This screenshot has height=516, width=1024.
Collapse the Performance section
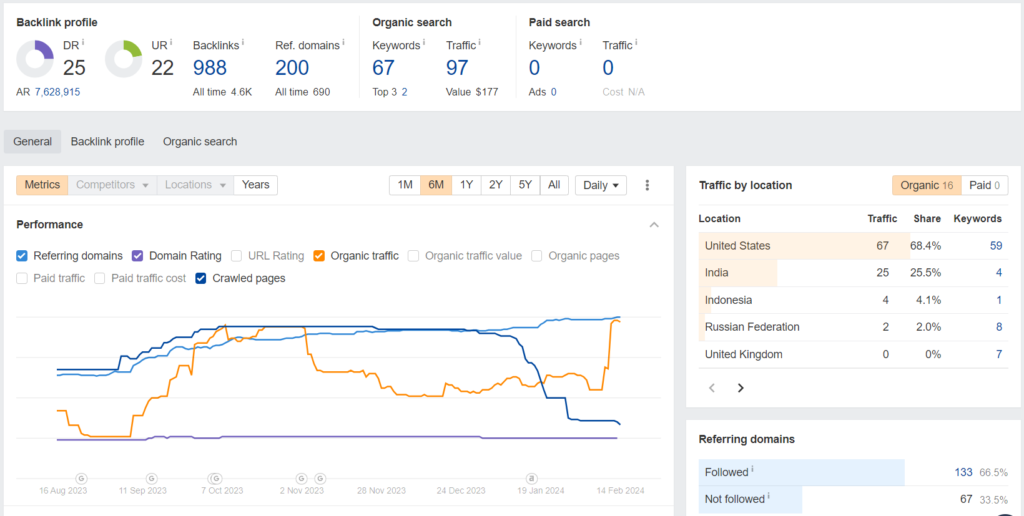(654, 225)
